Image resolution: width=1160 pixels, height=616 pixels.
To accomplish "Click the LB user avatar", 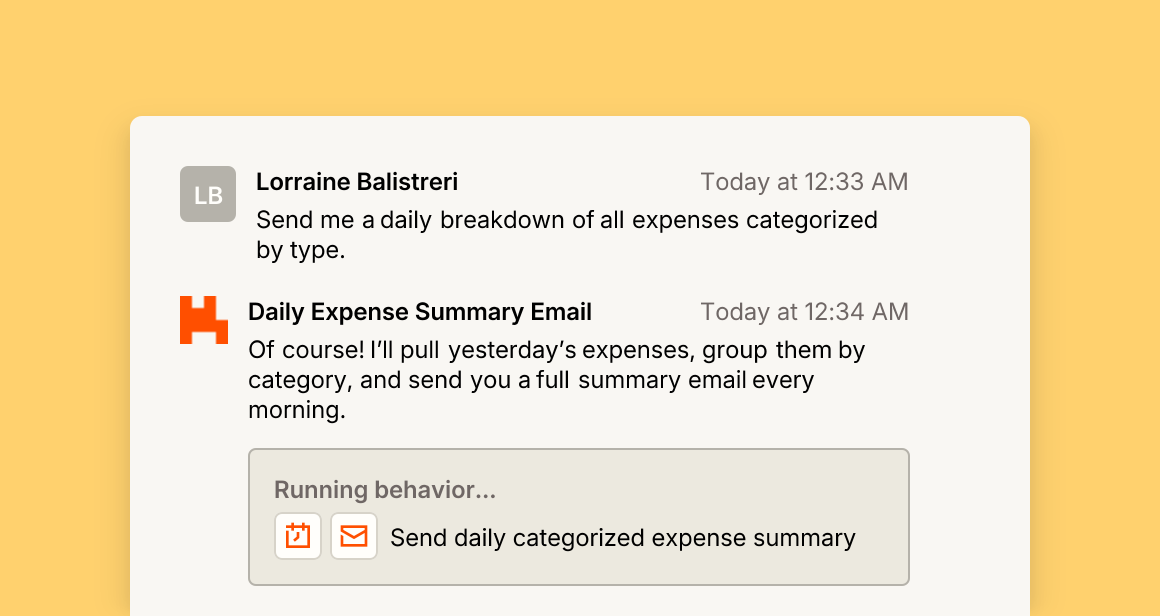I will [x=208, y=194].
